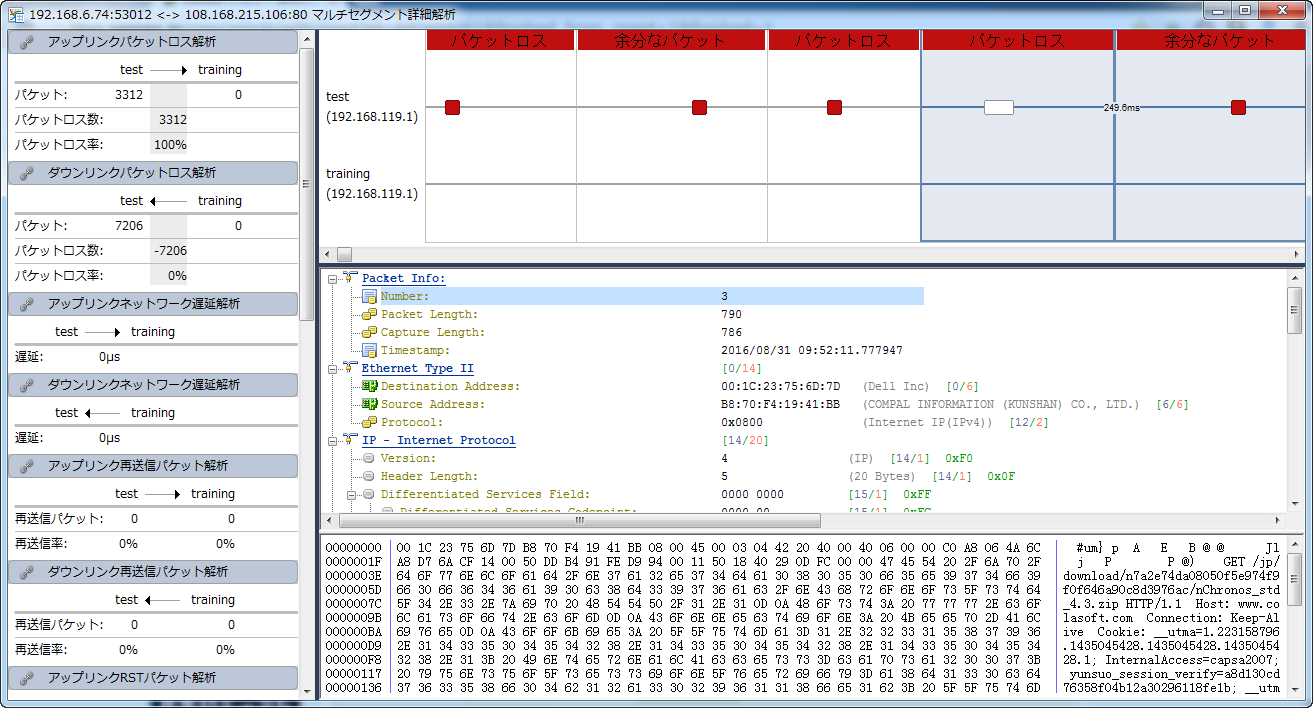Collapse the Ethernet Type II node
The height and width of the screenshot is (708, 1313).
pos(333,369)
